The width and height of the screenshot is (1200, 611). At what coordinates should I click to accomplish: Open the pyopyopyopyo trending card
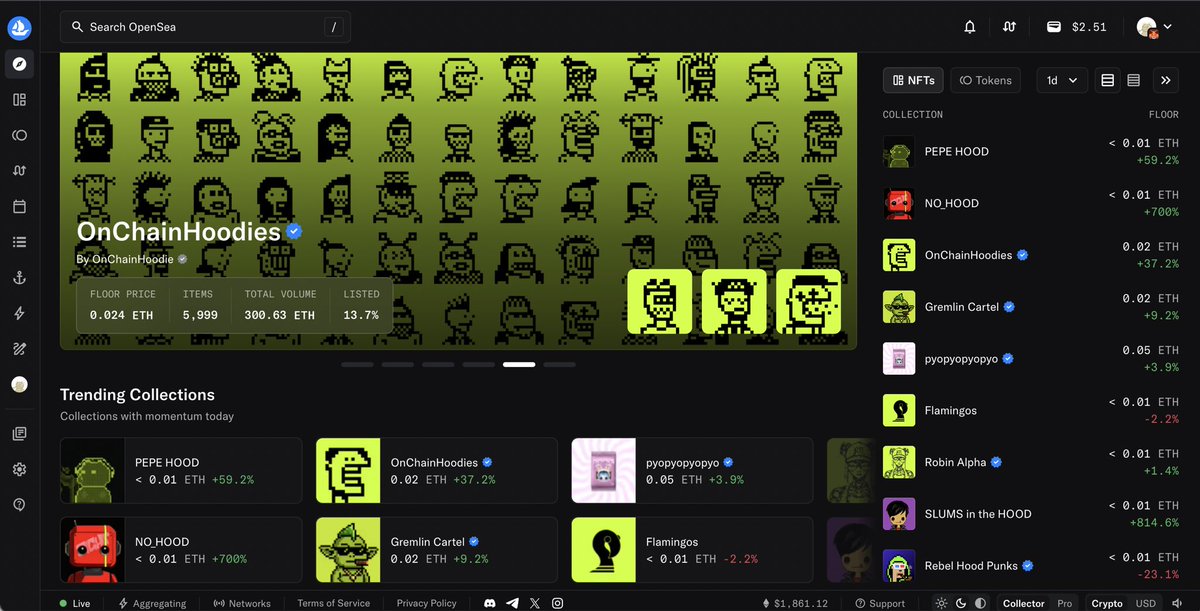point(693,470)
